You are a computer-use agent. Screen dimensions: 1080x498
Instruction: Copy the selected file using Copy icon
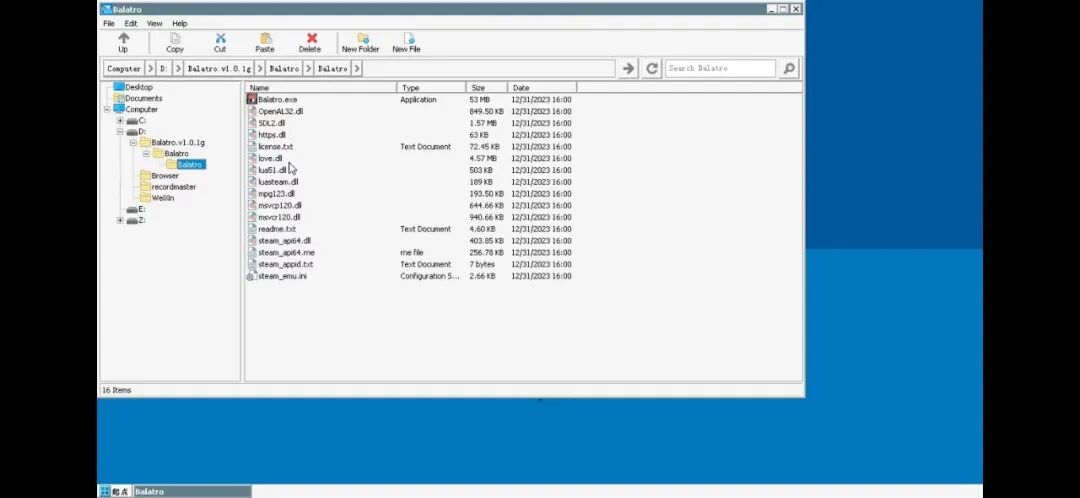click(x=175, y=43)
